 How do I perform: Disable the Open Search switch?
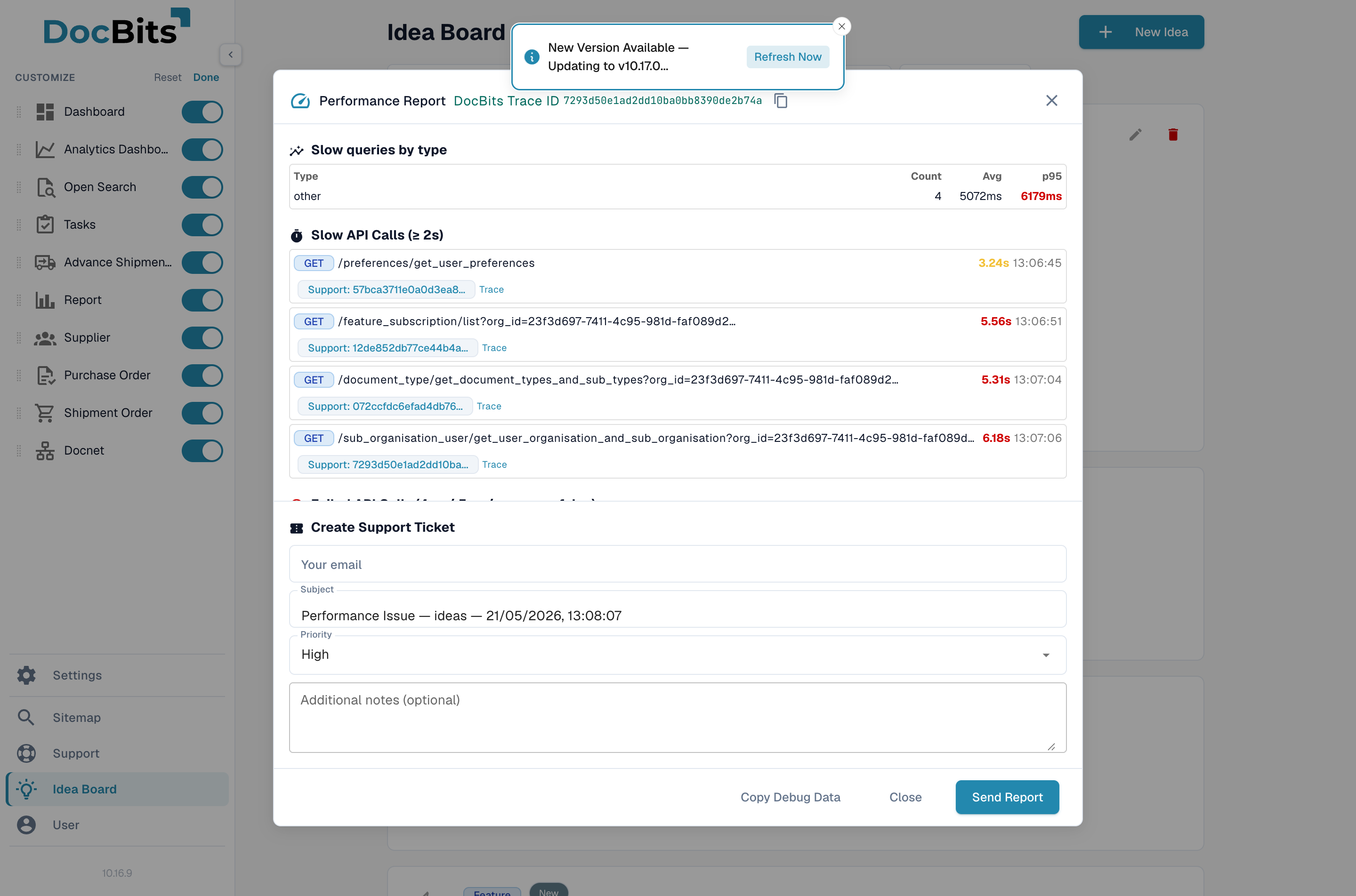pos(202,187)
